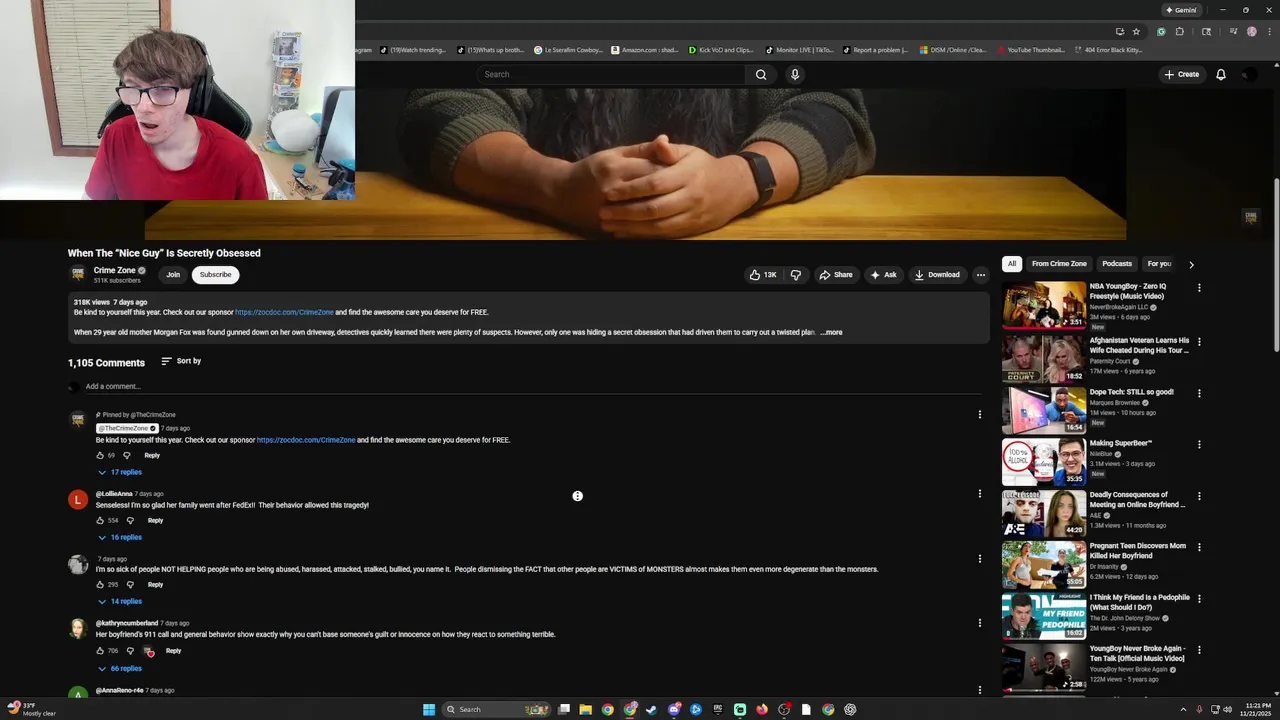Select the From Crime Zone chip
This screenshot has height=720, width=1280.
[1059, 264]
